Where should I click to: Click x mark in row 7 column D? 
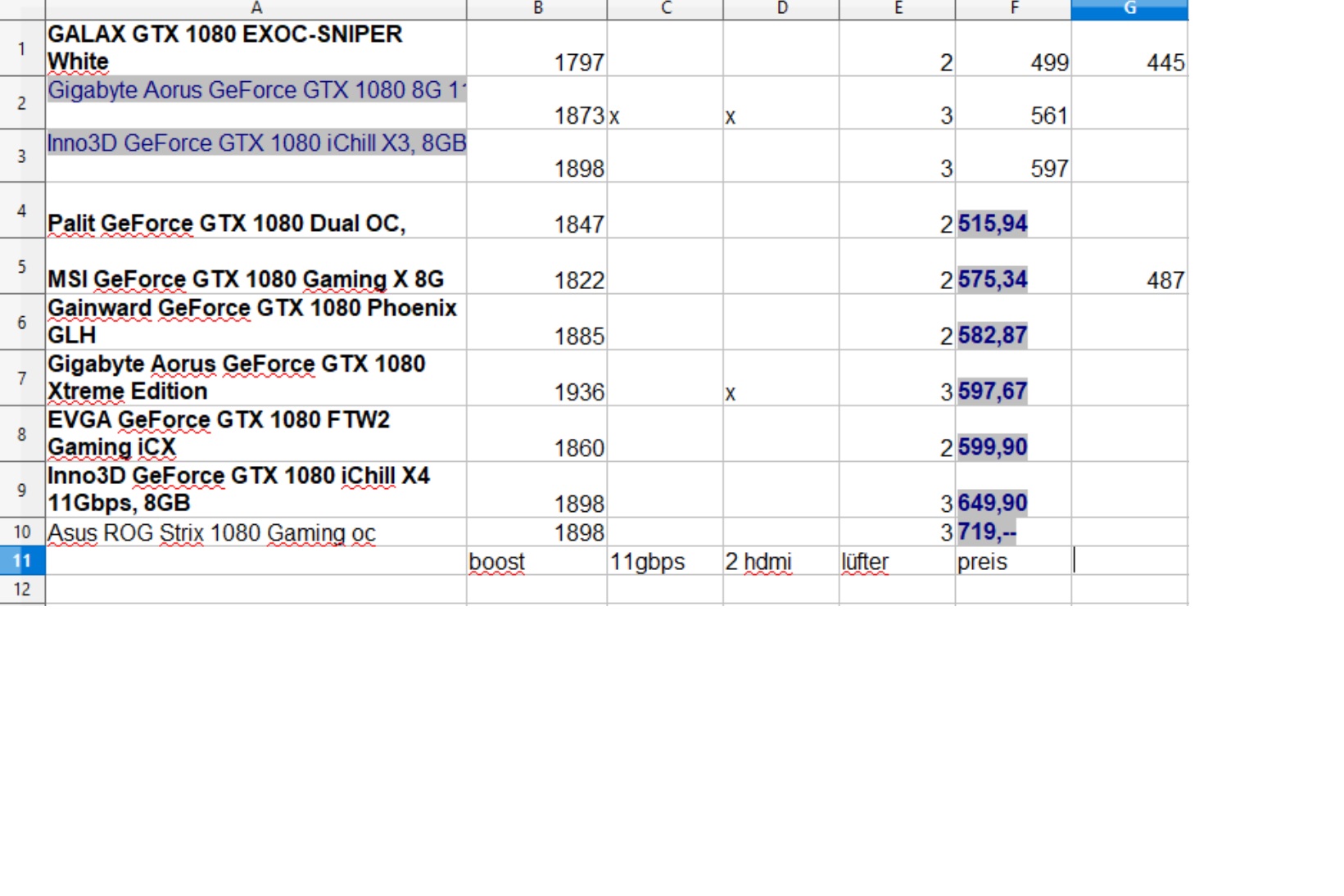[731, 393]
